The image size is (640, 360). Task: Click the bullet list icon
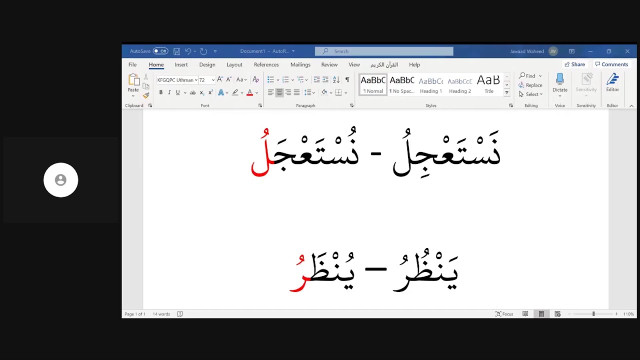271,80
